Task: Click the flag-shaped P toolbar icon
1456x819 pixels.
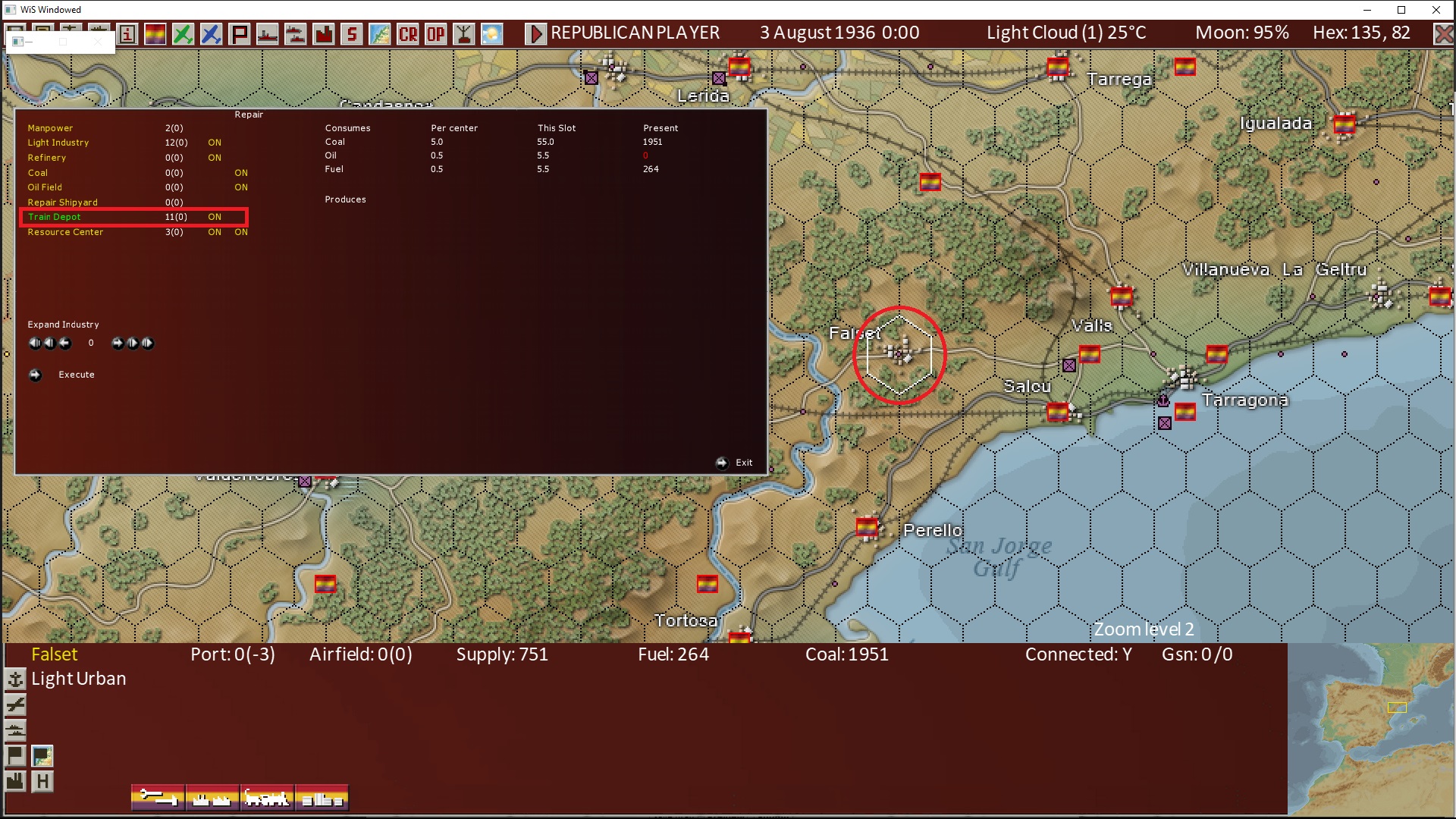Action: [240, 34]
